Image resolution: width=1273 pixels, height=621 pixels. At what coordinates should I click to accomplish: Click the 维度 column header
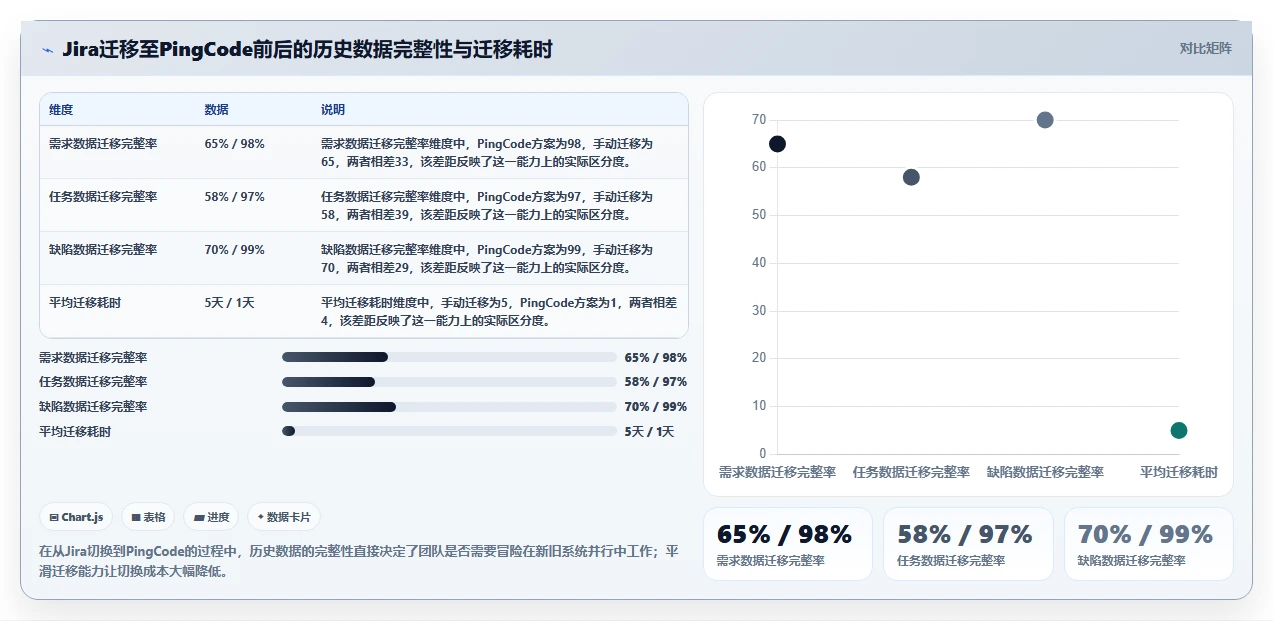tap(61, 110)
